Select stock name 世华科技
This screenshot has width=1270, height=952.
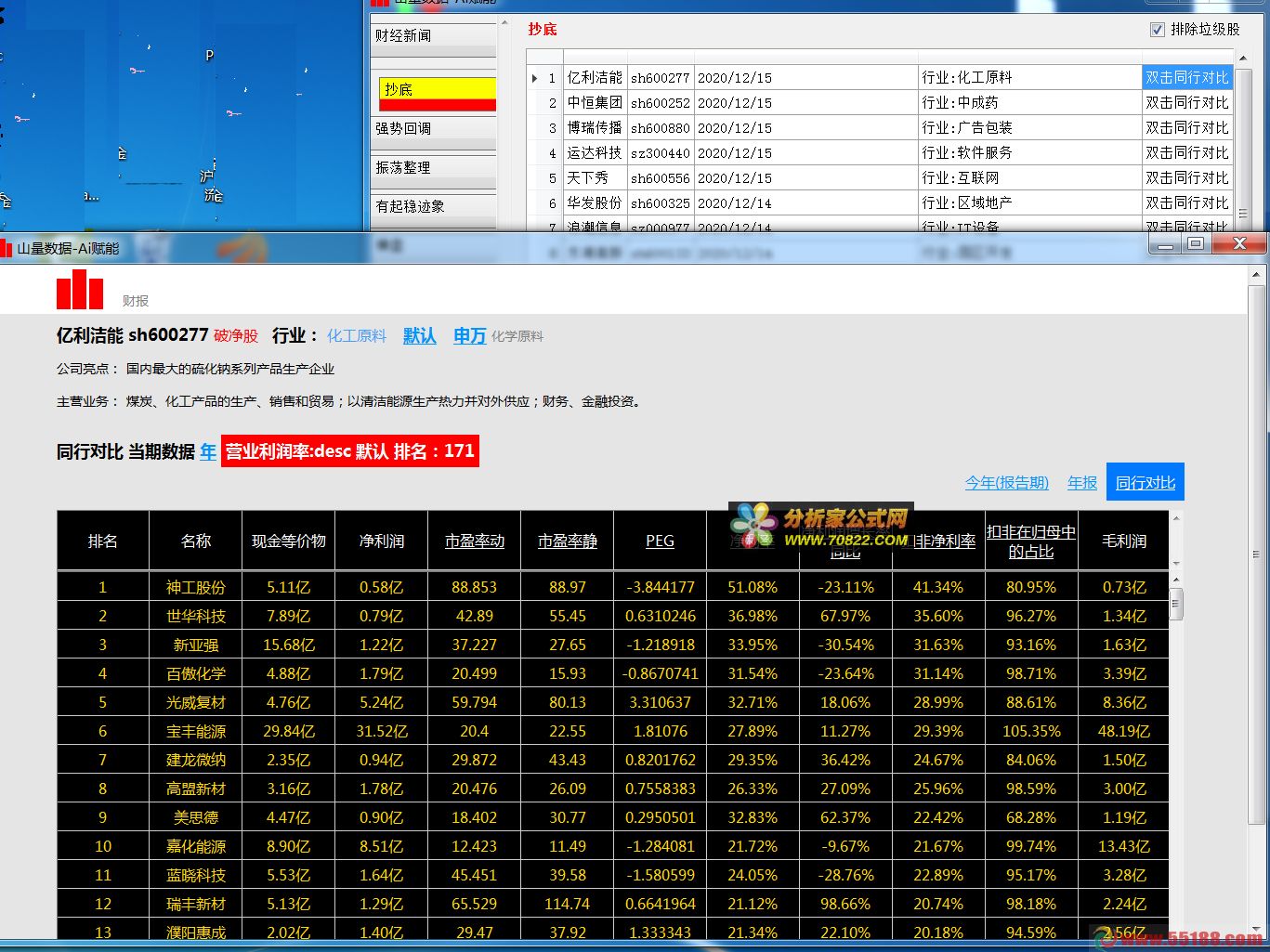(196, 616)
